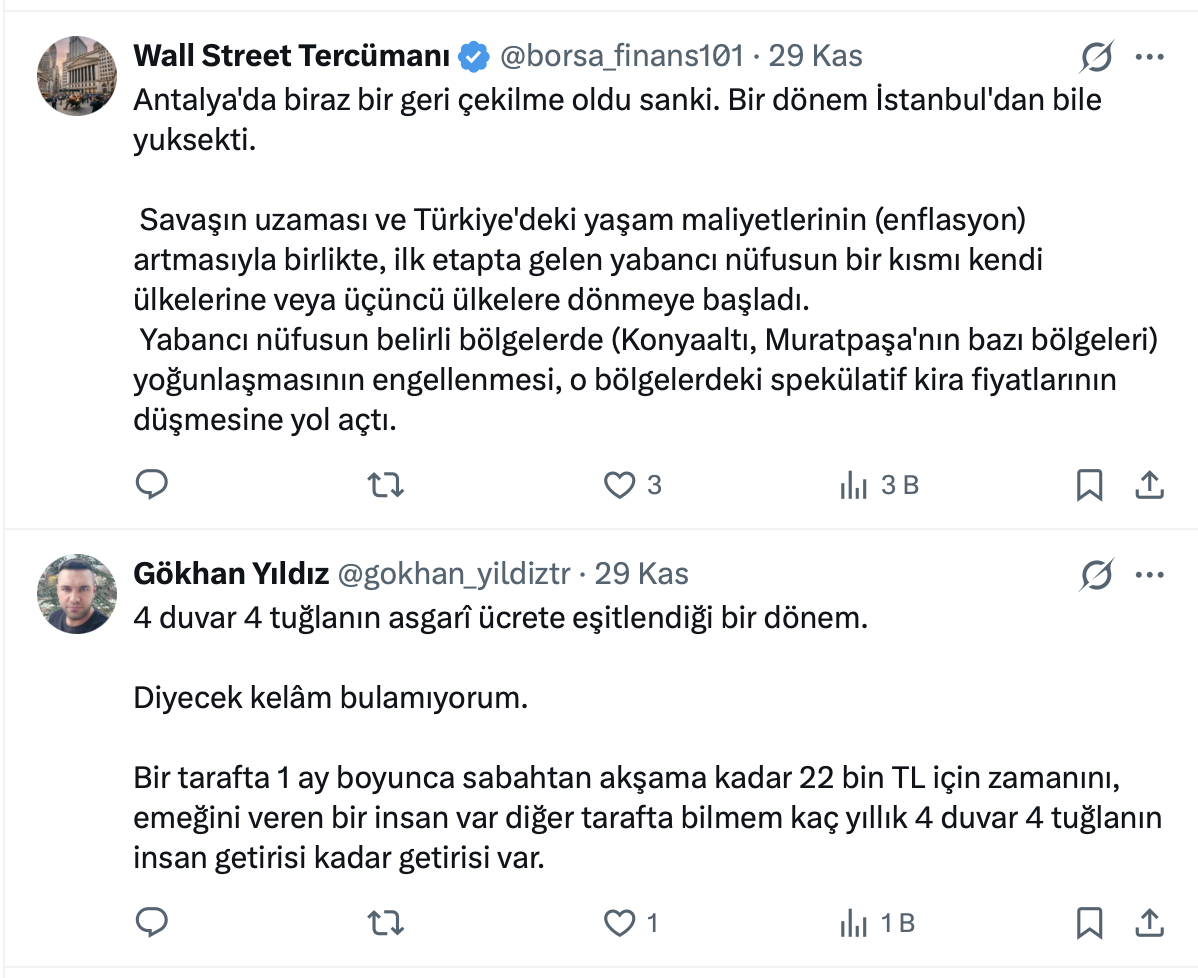Viewport: 1198px width, 978px height.
Task: Open Grok icon on Wall Street Tercümanı tweet
Action: pyautogui.click(x=1097, y=58)
